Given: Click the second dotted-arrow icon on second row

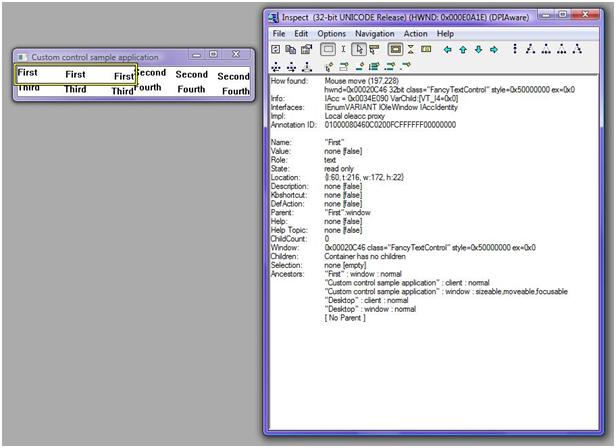Looking at the screenshot, I should point(292,67).
